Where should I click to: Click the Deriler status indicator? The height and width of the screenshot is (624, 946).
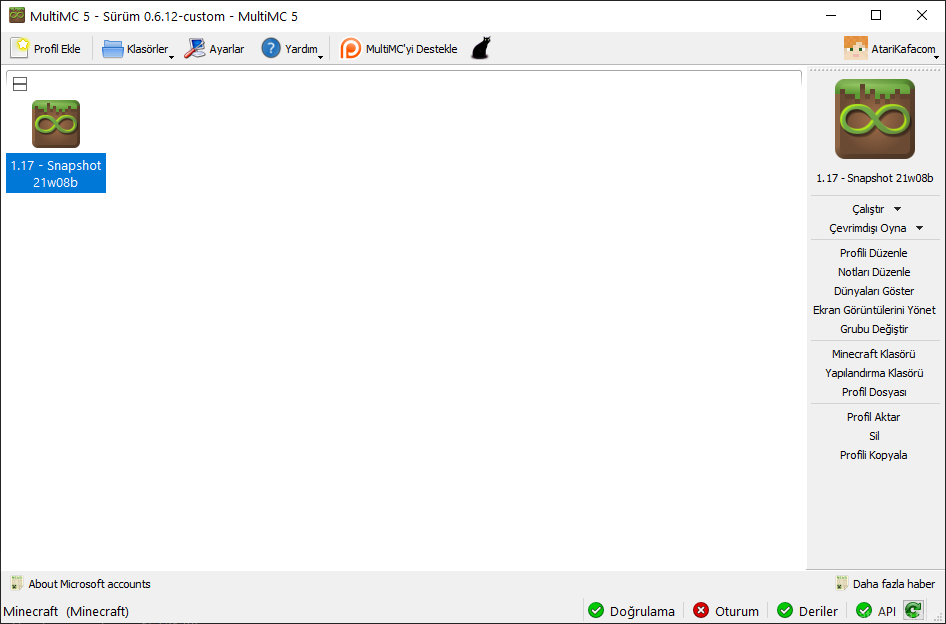[x=807, y=611]
